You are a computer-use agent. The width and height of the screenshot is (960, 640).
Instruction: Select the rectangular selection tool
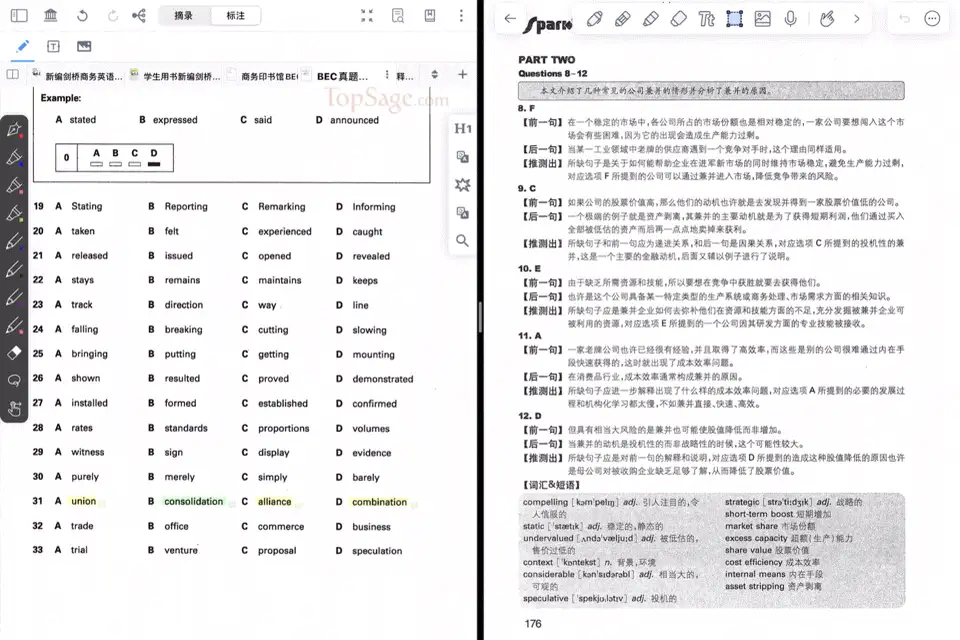point(735,19)
